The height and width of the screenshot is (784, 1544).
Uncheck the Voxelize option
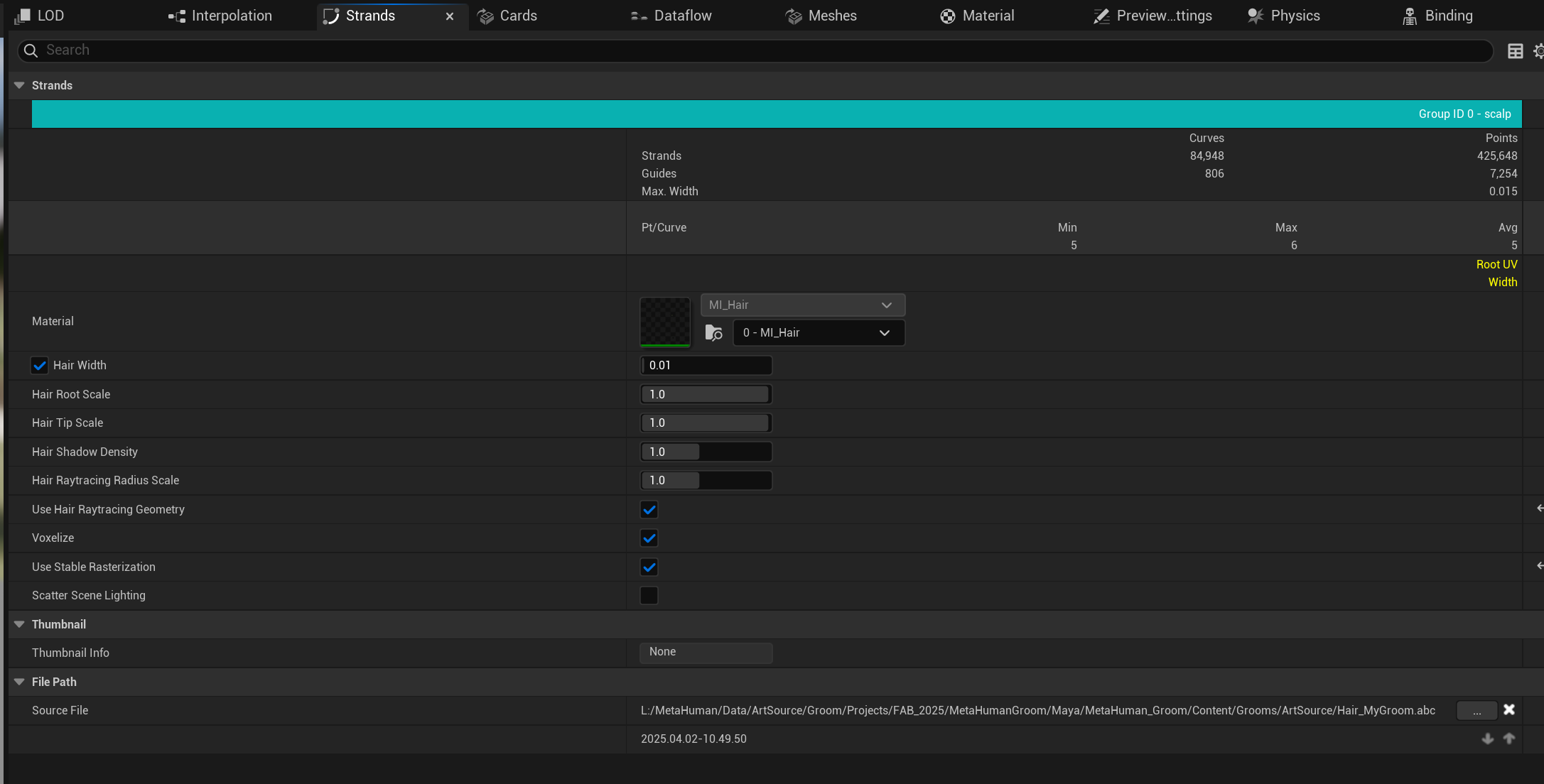(649, 538)
